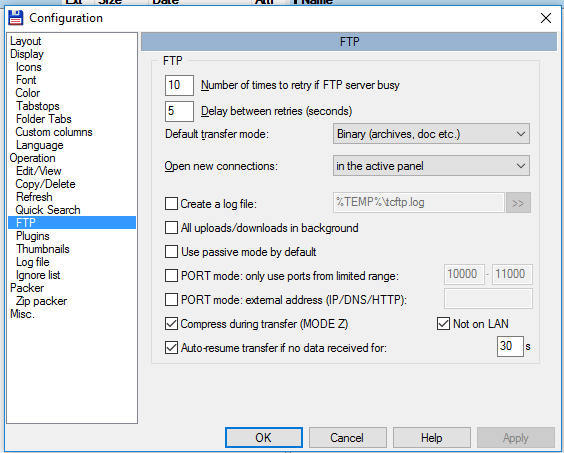Check PORT mode external address option
Screen dimensions: 564x453
[x=171, y=300]
